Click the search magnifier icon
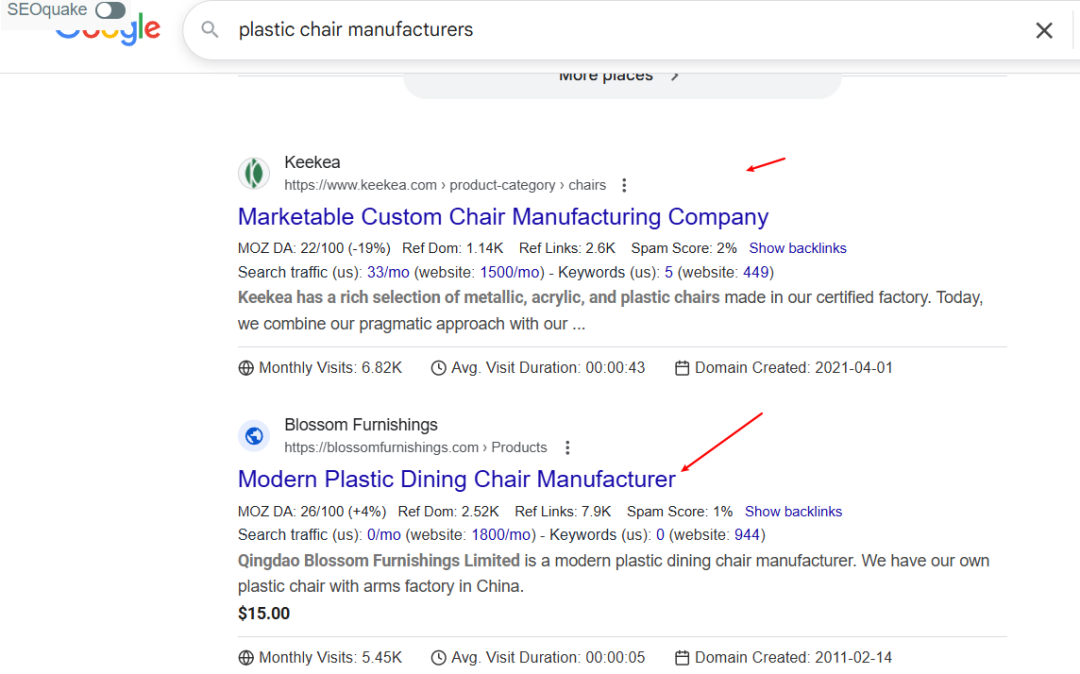Screen dimensions: 1080x674 (x=210, y=30)
